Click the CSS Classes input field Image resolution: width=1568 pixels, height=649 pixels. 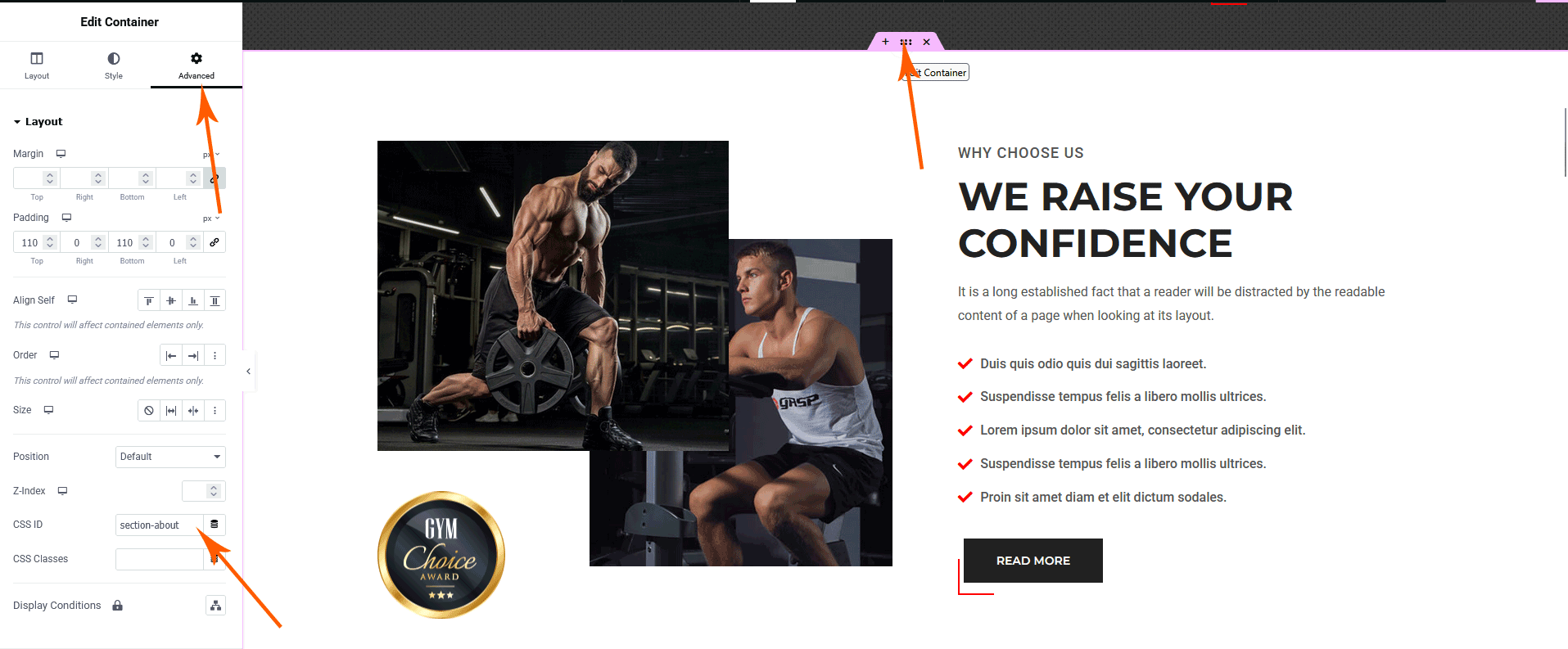pyautogui.click(x=159, y=559)
